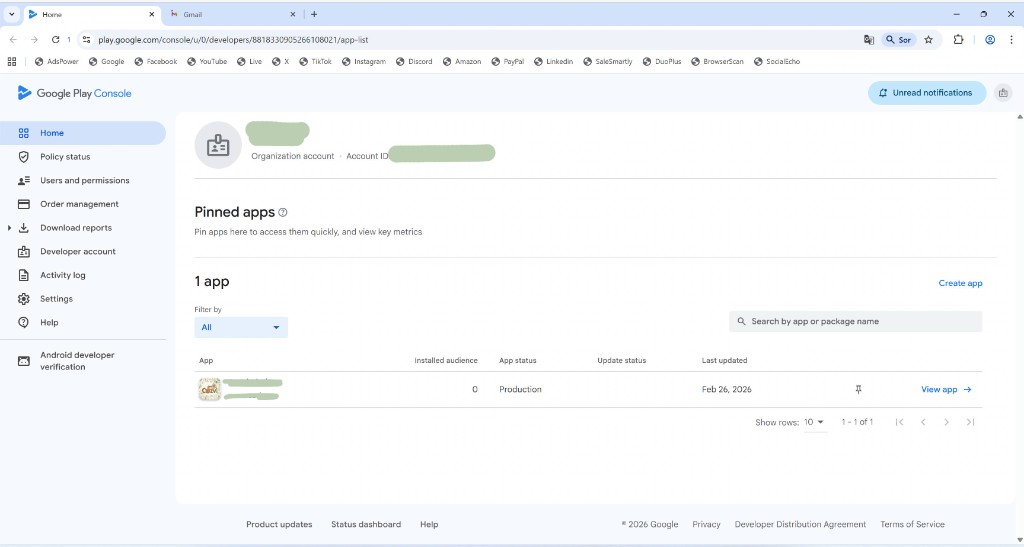Viewport: 1024px width, 547px height.
Task: Open the YouTube bookmark in the bookmarks bar
Action: (205, 61)
